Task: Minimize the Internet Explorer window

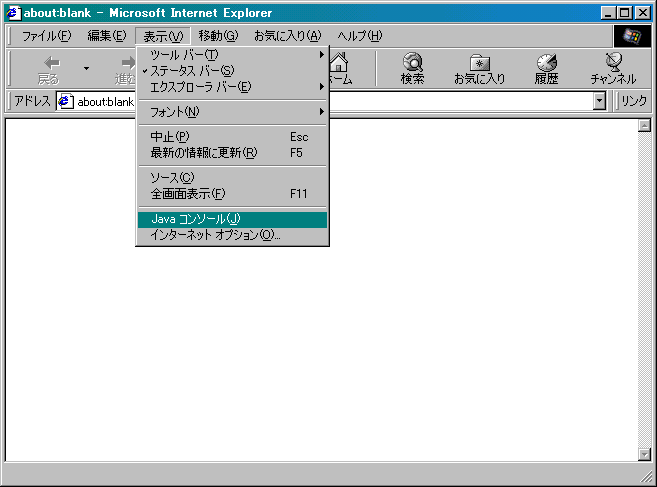Action: click(608, 13)
